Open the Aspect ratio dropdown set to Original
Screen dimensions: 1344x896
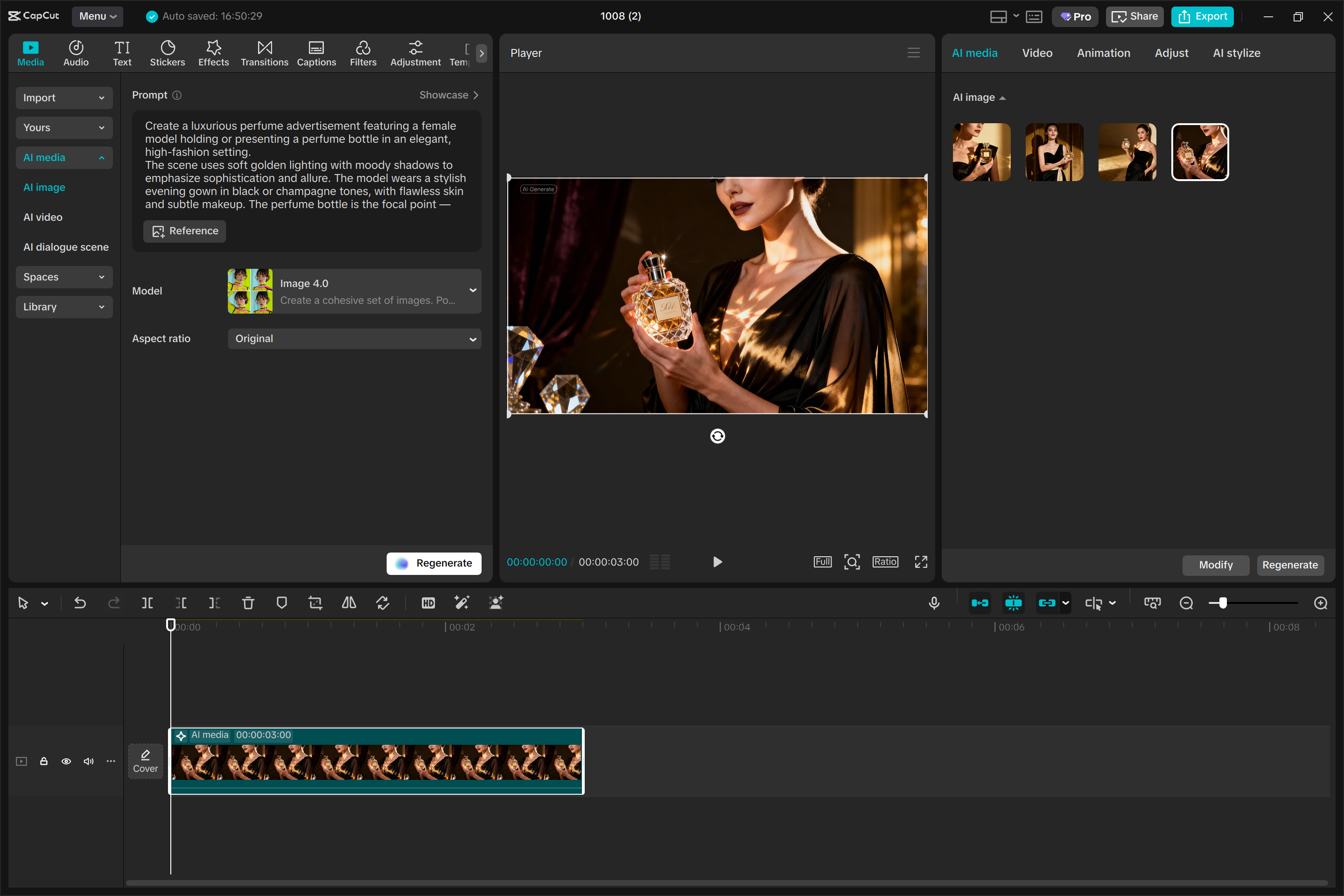point(354,338)
